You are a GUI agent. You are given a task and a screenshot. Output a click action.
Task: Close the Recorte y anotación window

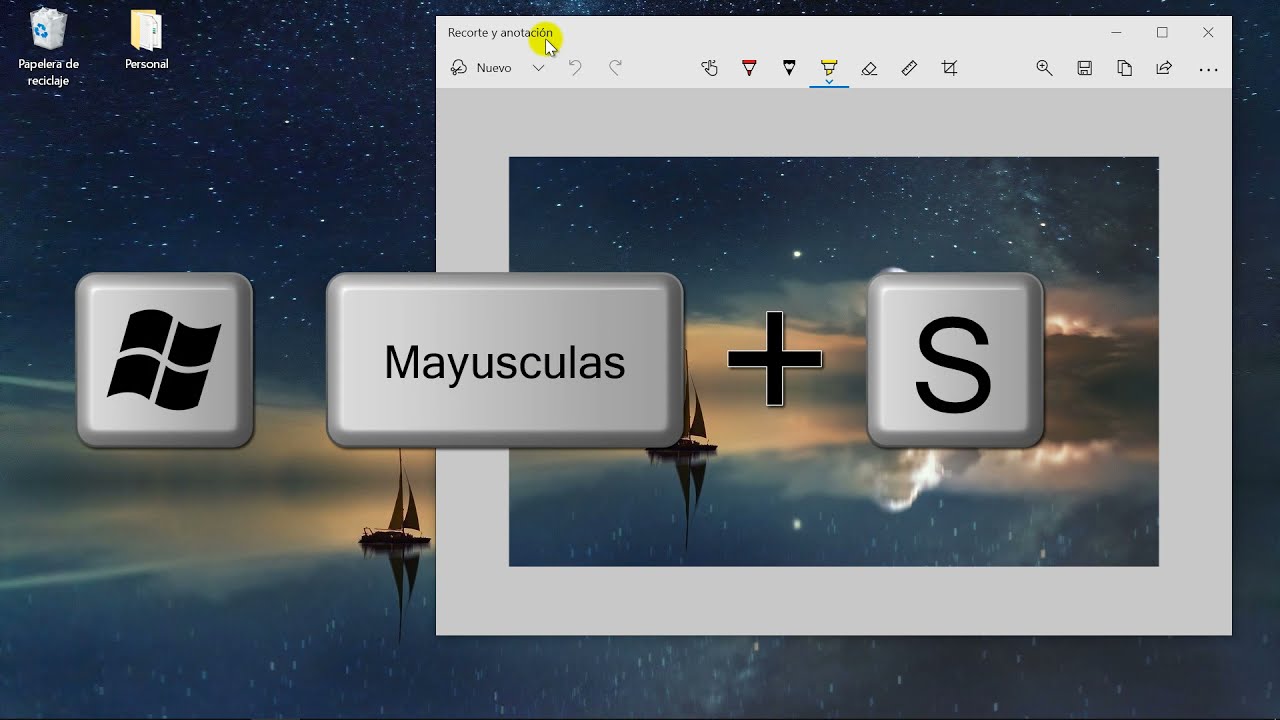click(1208, 33)
